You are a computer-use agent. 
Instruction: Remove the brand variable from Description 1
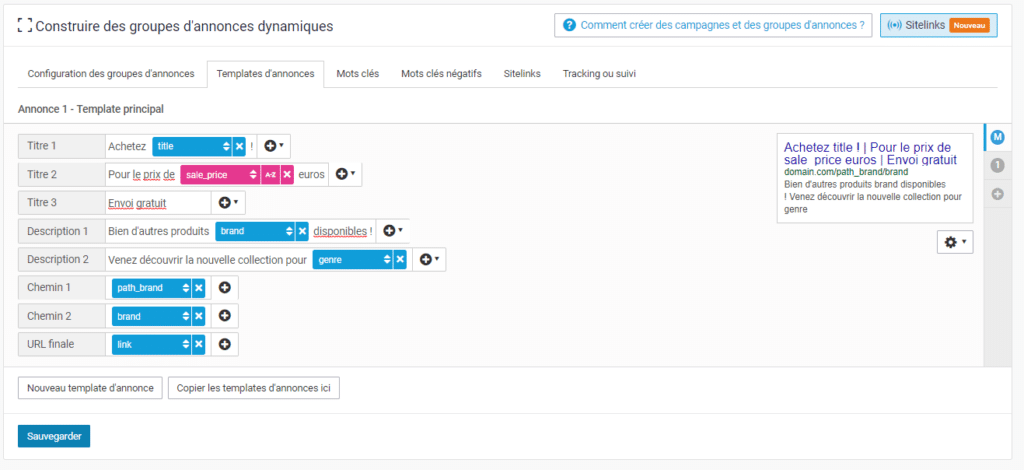[302, 231]
